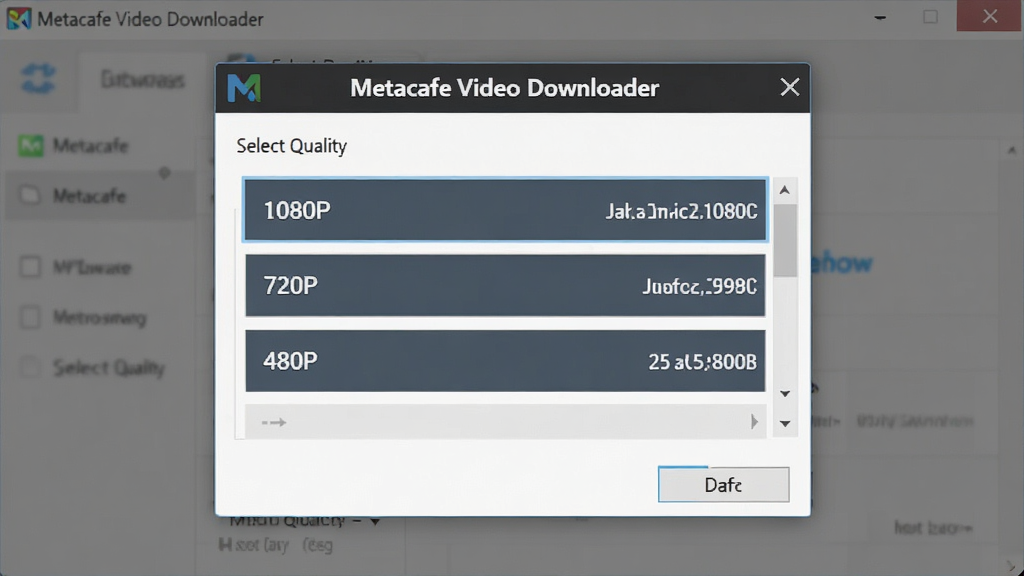
Task: Maximize the main application window
Action: point(931,17)
